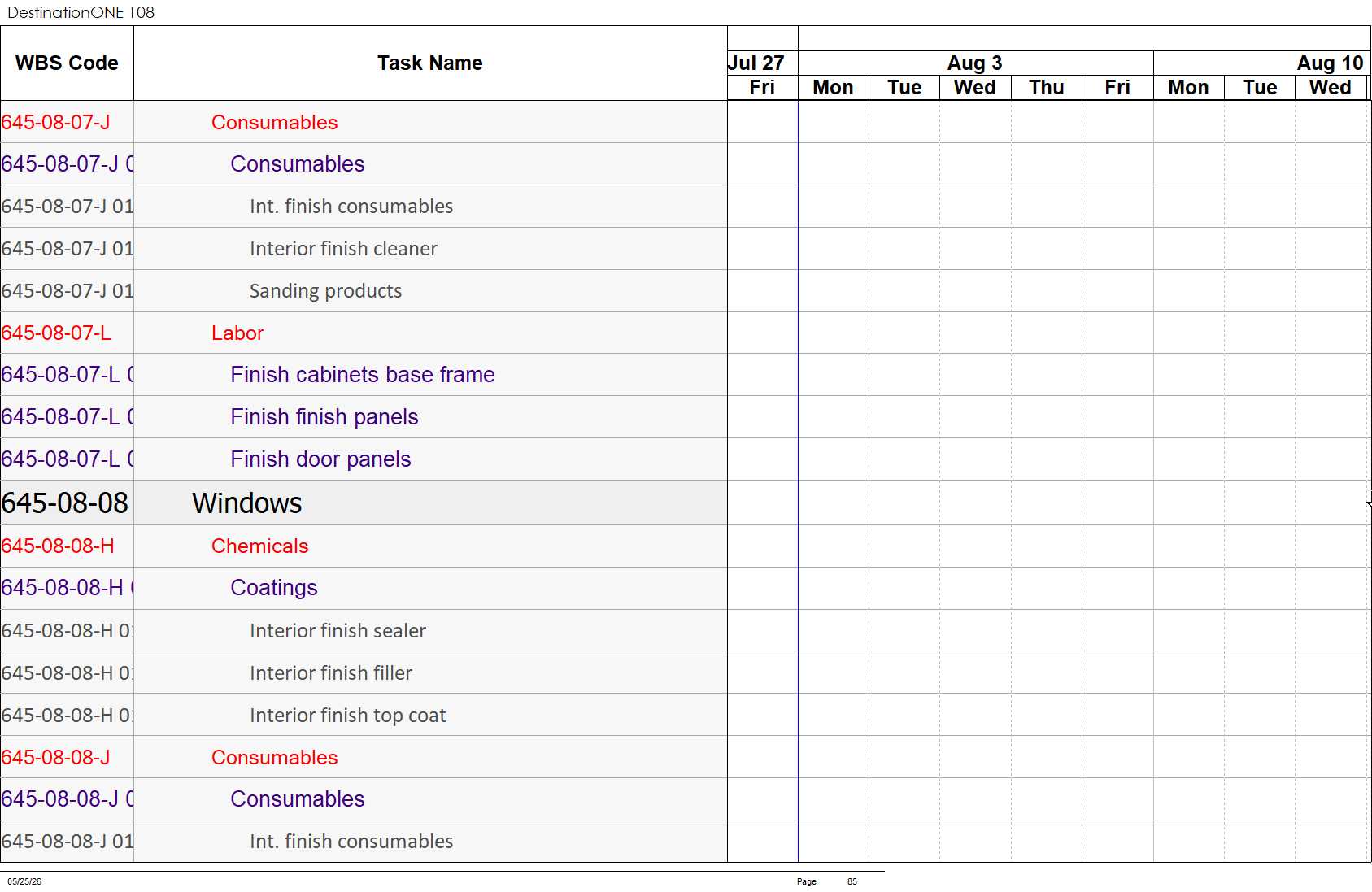
Task: Click WBS code 645-08-08 for Windows
Action: (65, 503)
